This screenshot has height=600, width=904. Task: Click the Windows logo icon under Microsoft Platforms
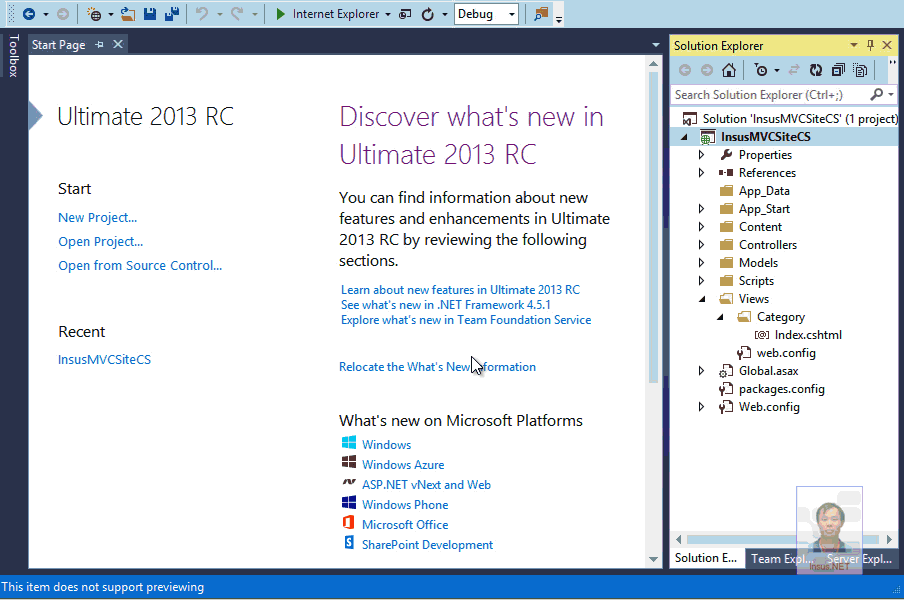click(x=349, y=443)
